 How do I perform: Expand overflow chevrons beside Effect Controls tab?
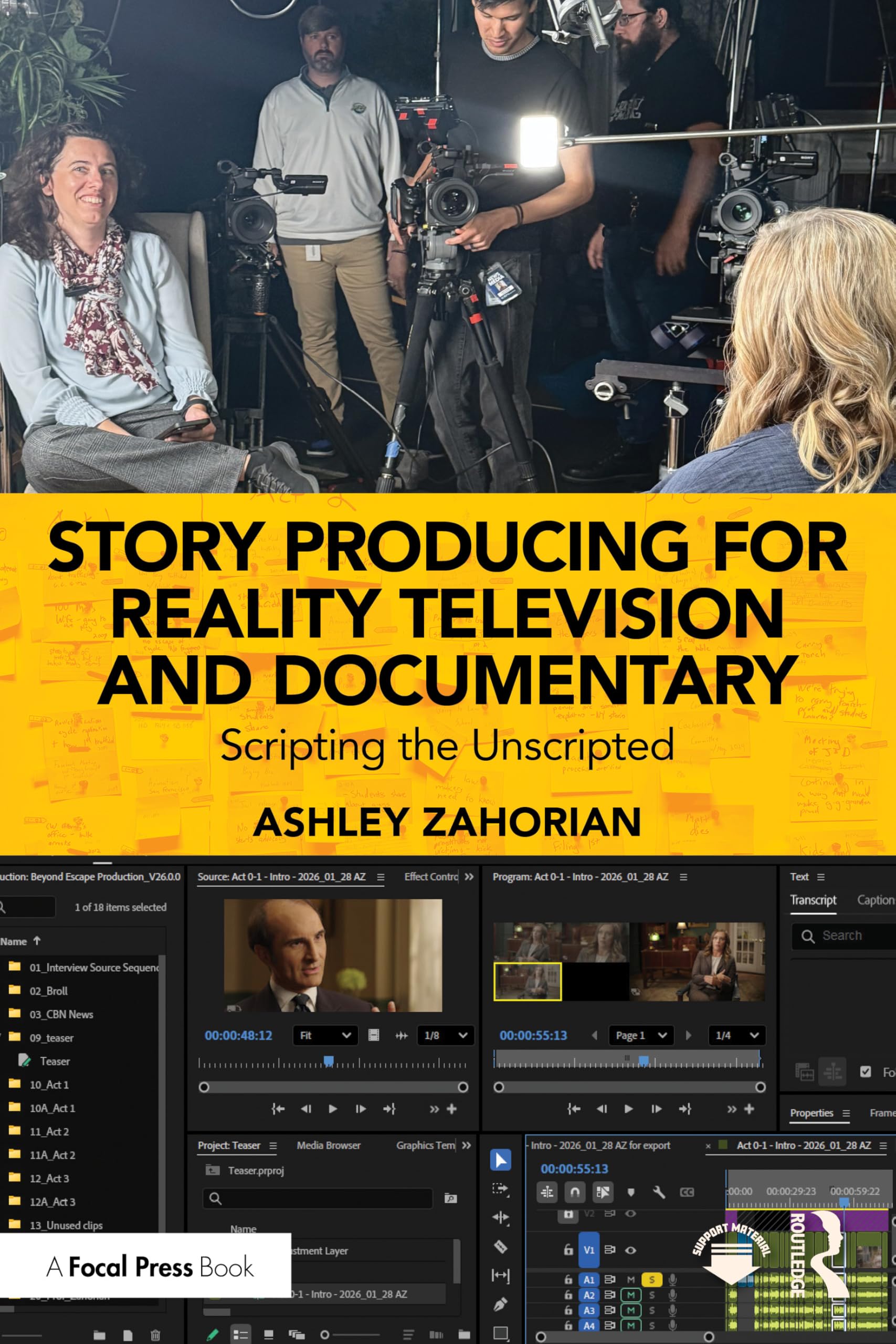click(469, 877)
